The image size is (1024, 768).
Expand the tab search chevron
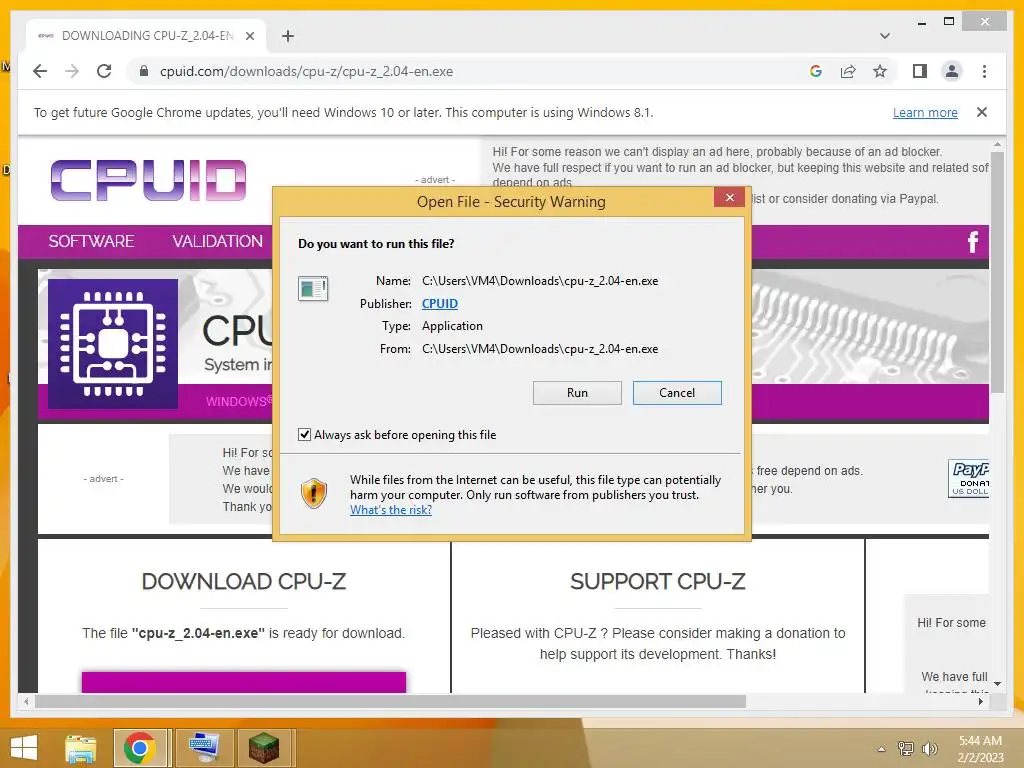coord(884,36)
